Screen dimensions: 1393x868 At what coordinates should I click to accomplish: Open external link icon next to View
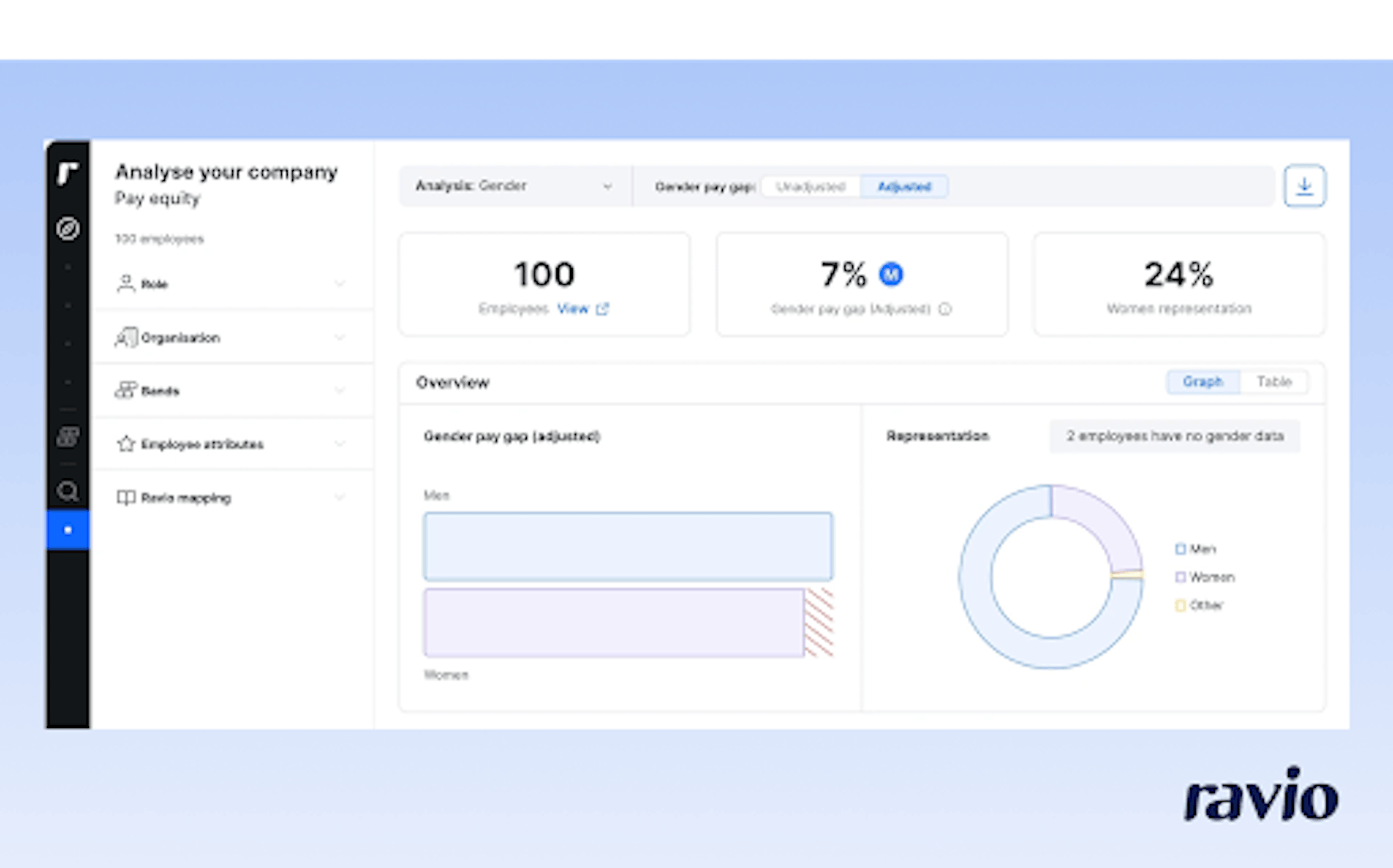(x=603, y=310)
